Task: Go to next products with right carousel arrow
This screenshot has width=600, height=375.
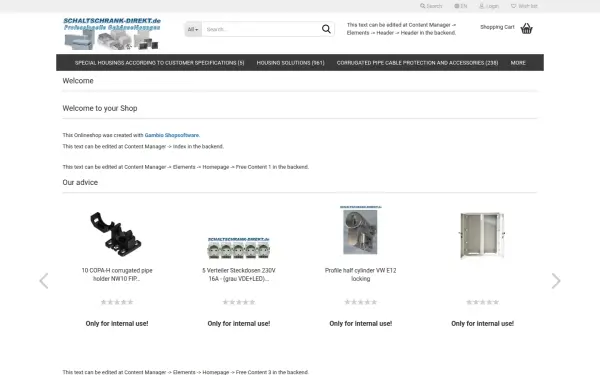Action: coord(556,281)
